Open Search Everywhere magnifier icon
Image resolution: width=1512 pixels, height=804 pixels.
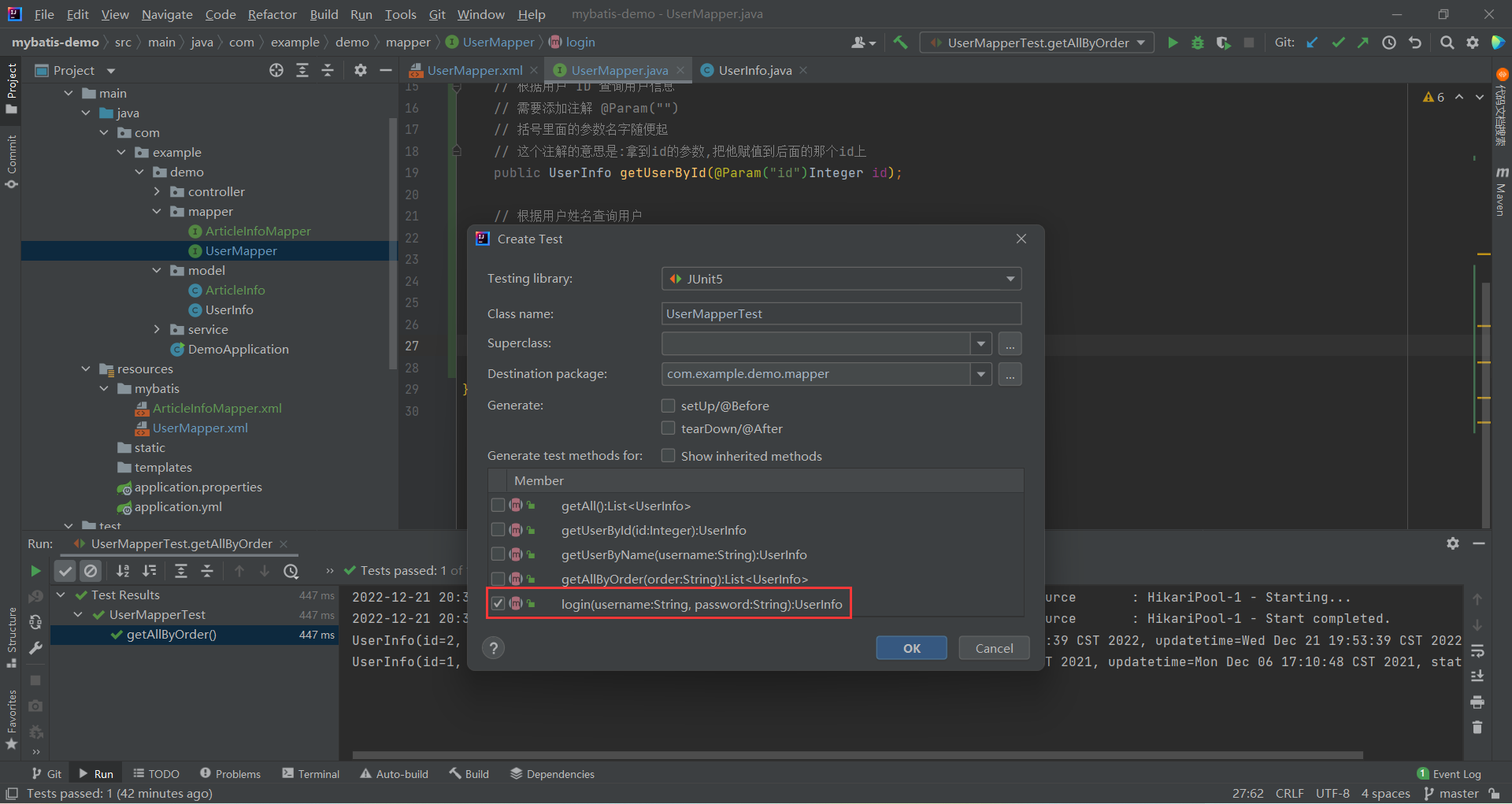point(1447,43)
